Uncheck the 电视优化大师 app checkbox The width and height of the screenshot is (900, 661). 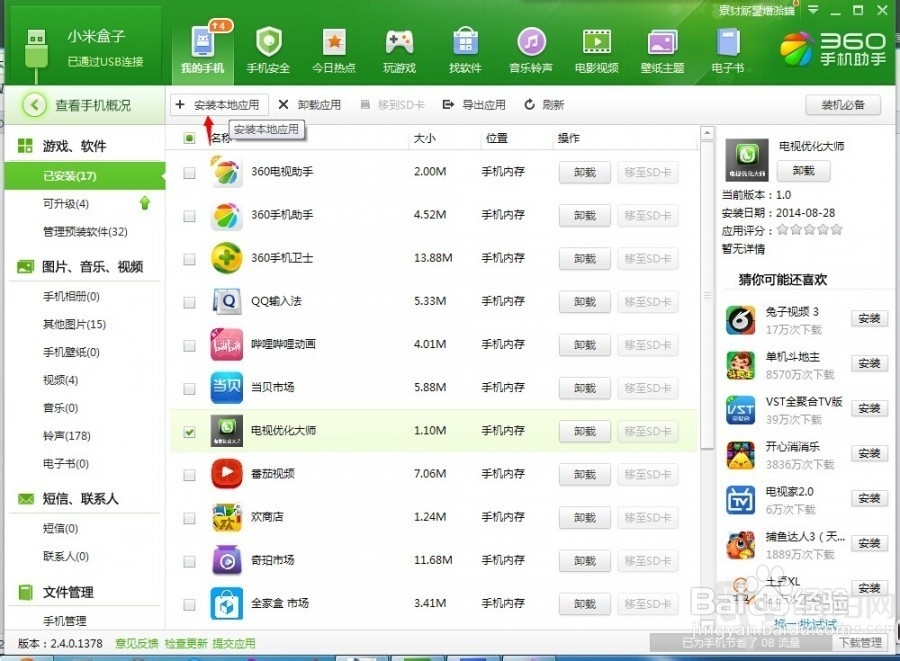[x=188, y=431]
